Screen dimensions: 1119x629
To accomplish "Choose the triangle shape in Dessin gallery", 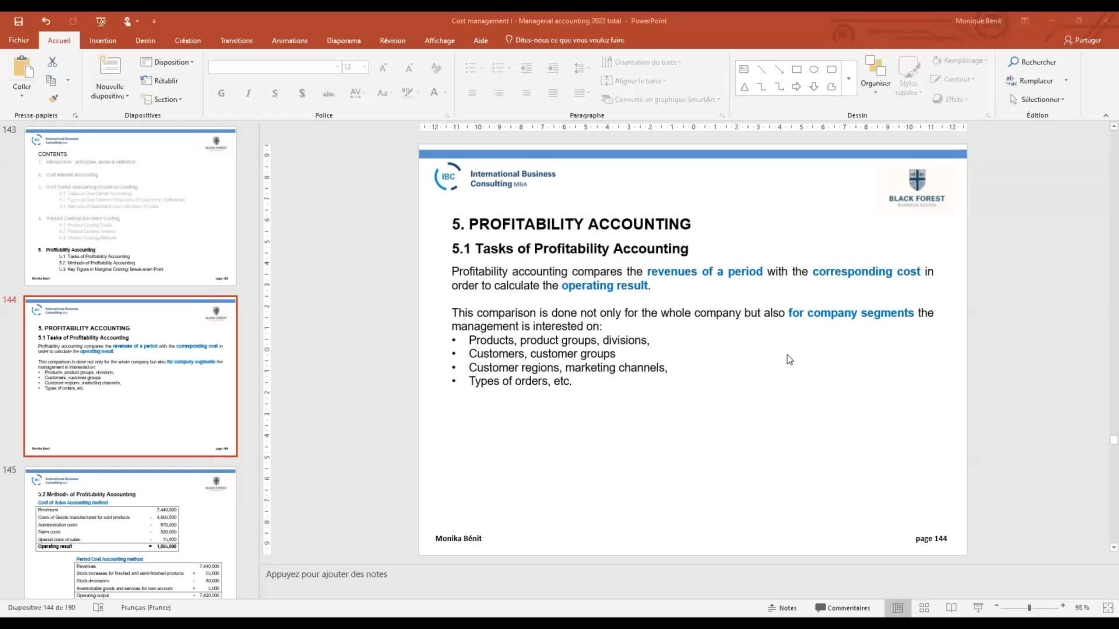I will [x=744, y=87].
